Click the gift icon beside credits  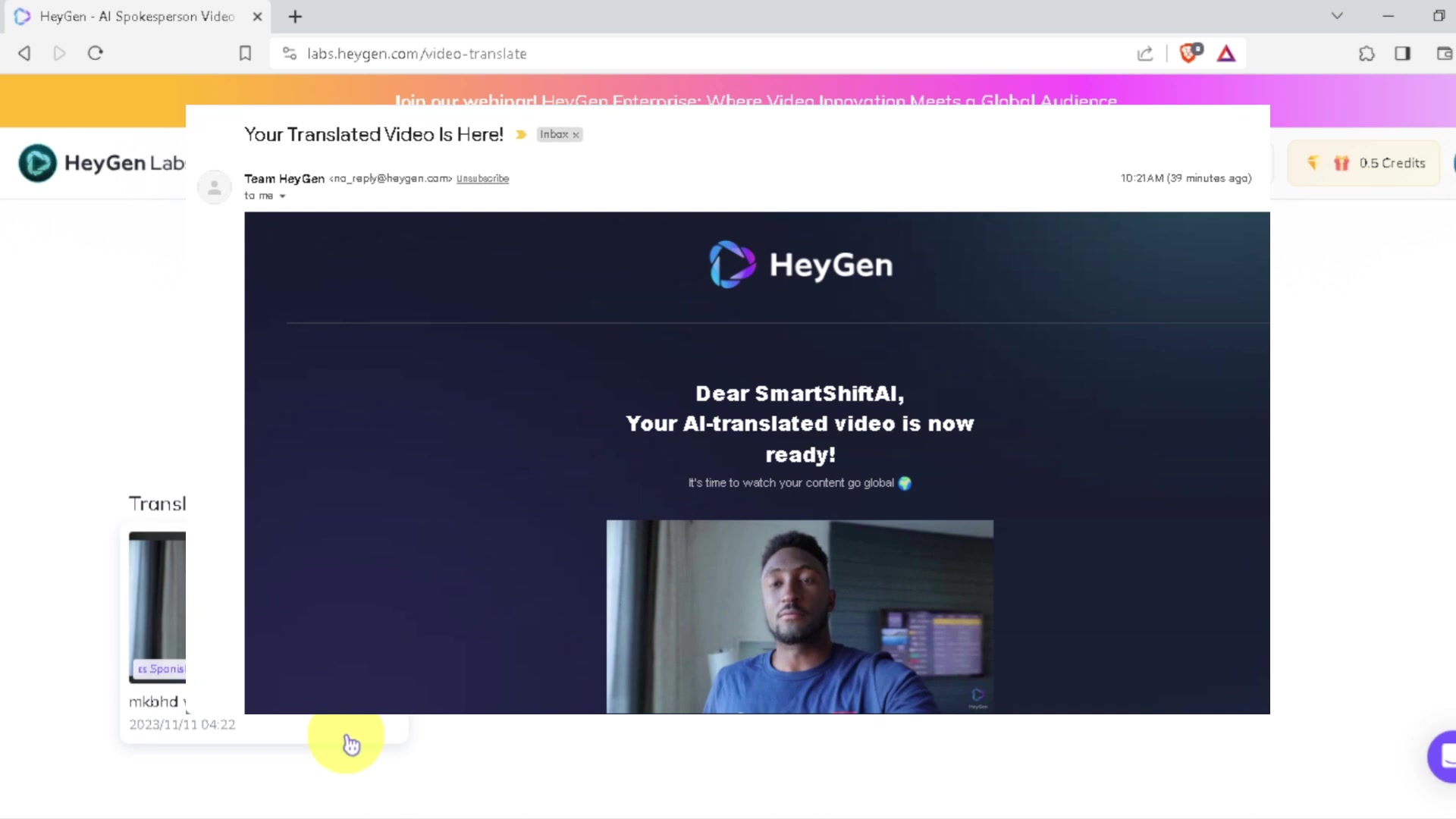(x=1341, y=163)
